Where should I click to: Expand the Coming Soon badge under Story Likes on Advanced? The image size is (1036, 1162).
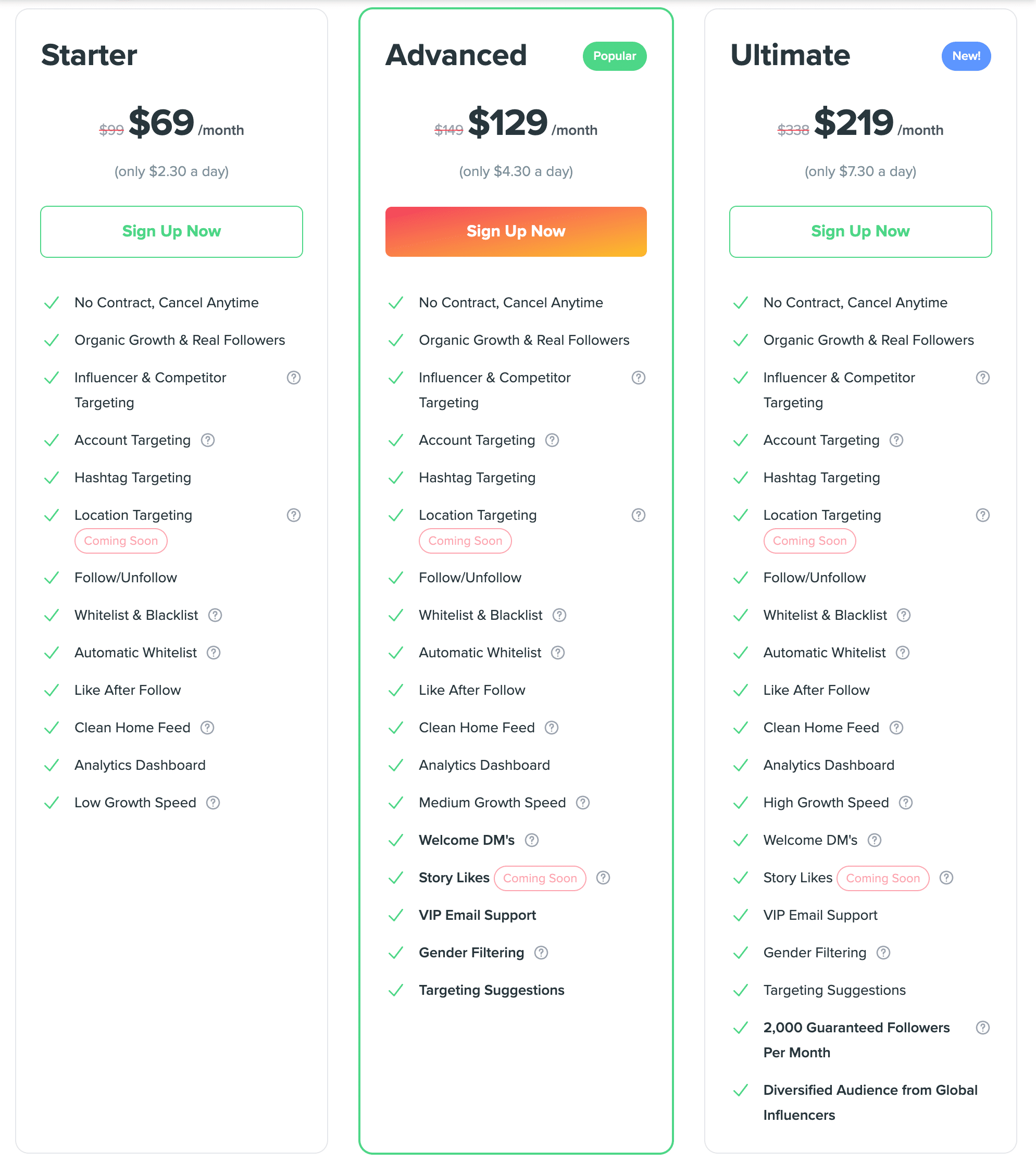pos(538,878)
